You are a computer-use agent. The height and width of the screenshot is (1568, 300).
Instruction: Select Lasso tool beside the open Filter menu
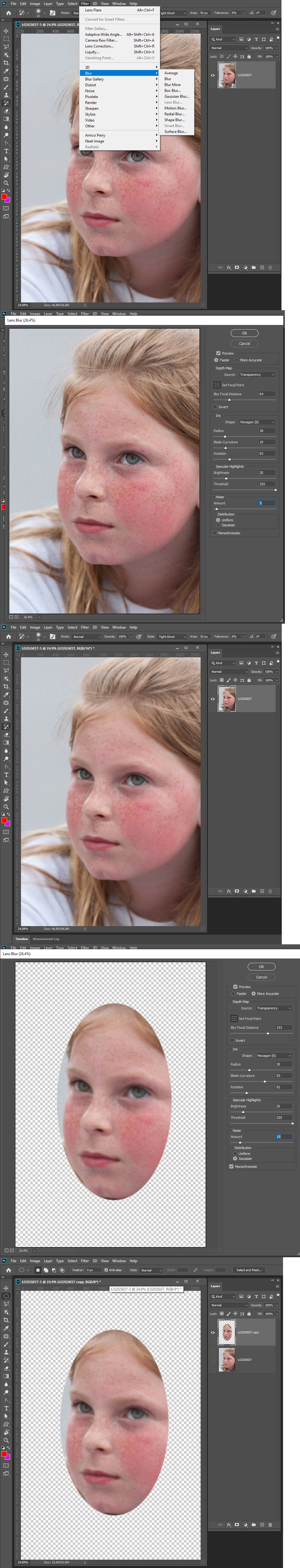click(6, 46)
